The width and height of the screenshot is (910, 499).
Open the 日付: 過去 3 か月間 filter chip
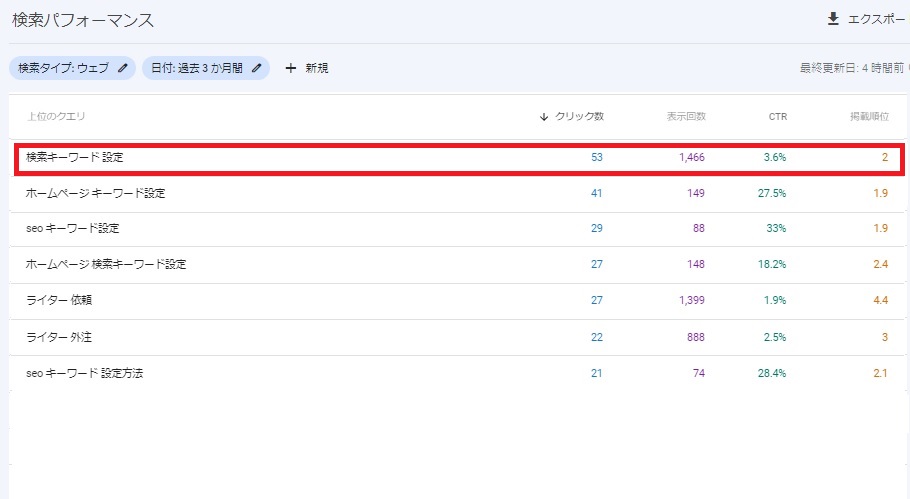tap(206, 68)
